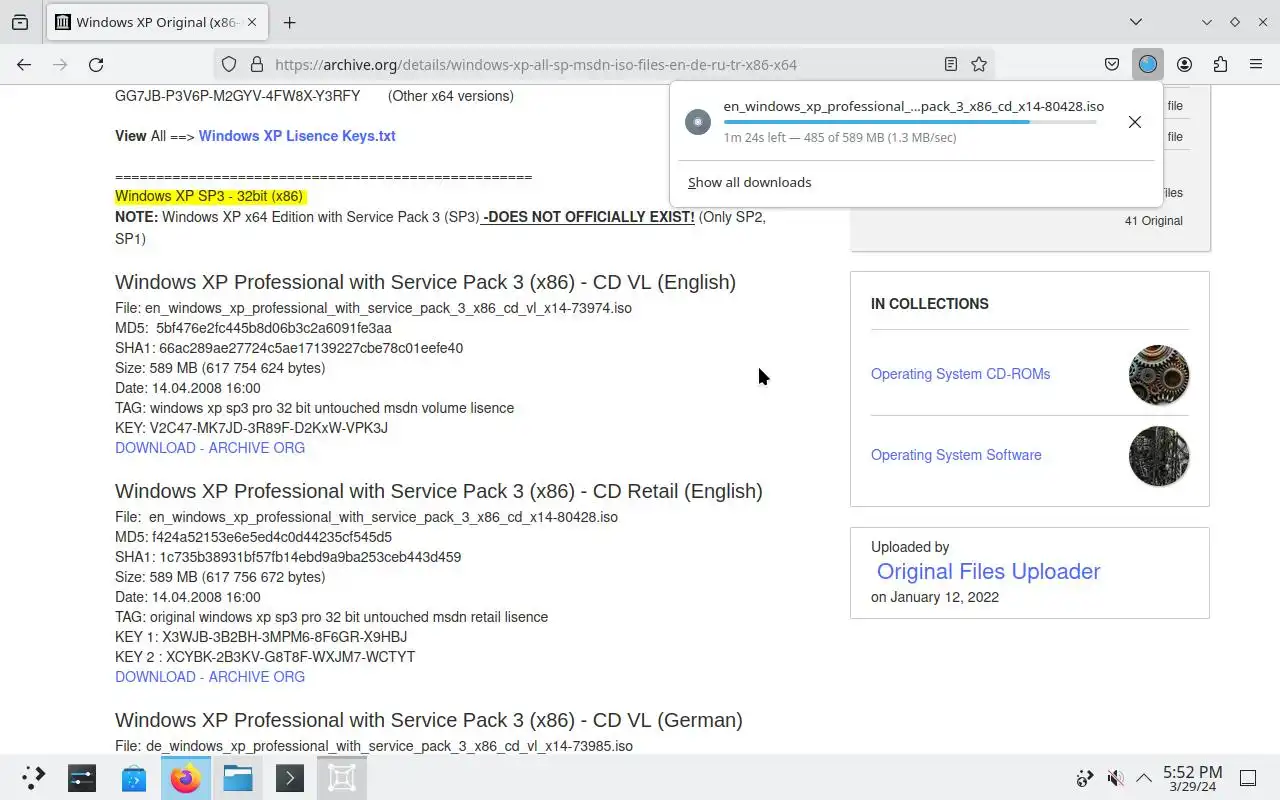The height and width of the screenshot is (800, 1280).
Task: Click the CD Retail (English) section heading
Action: (x=439, y=491)
